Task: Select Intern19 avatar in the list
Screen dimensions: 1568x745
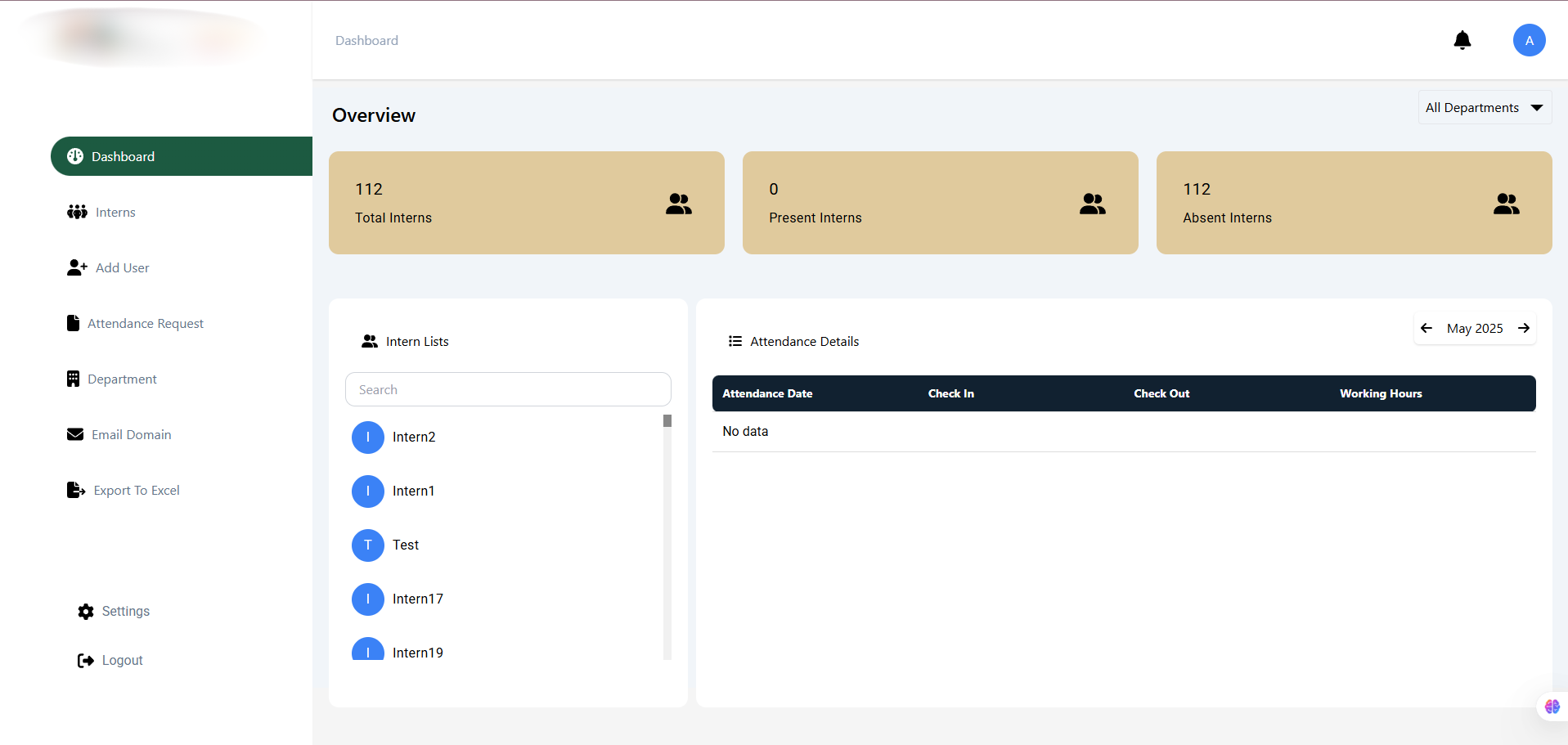Action: click(368, 649)
